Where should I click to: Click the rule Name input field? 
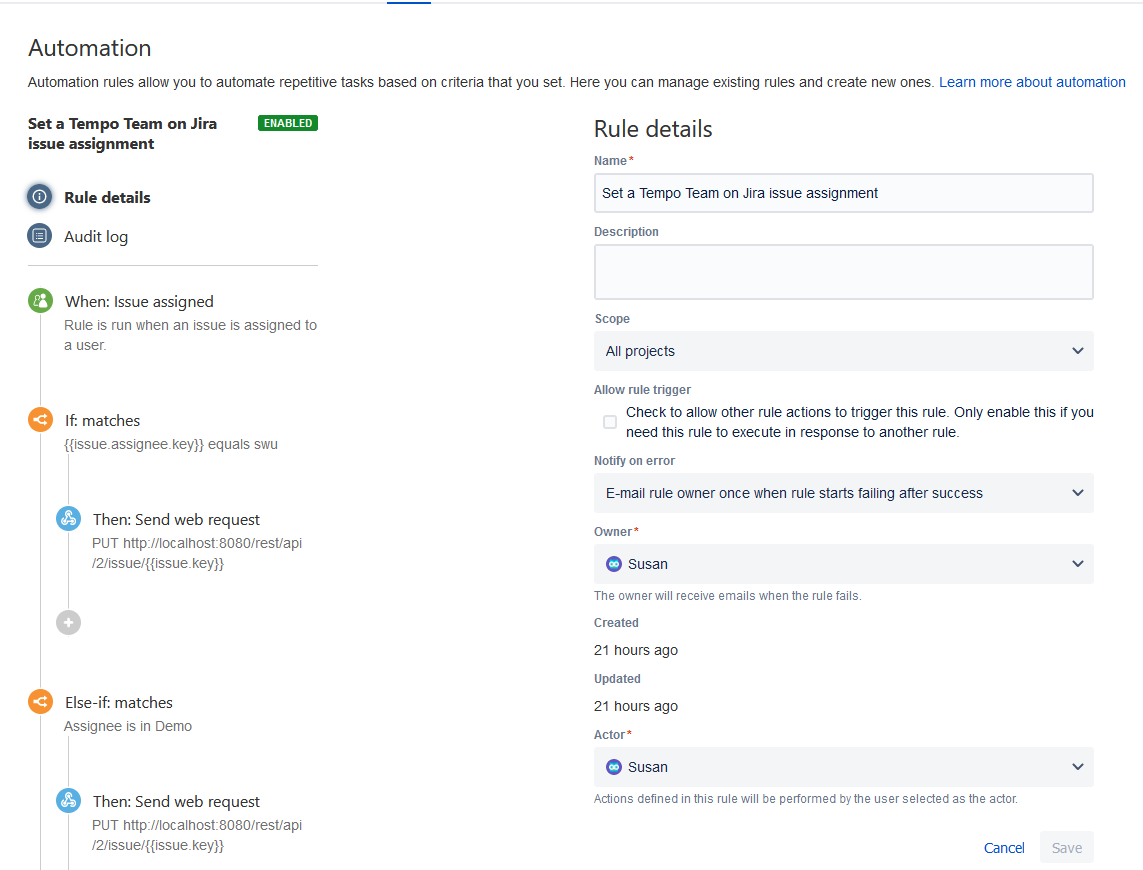click(x=843, y=193)
